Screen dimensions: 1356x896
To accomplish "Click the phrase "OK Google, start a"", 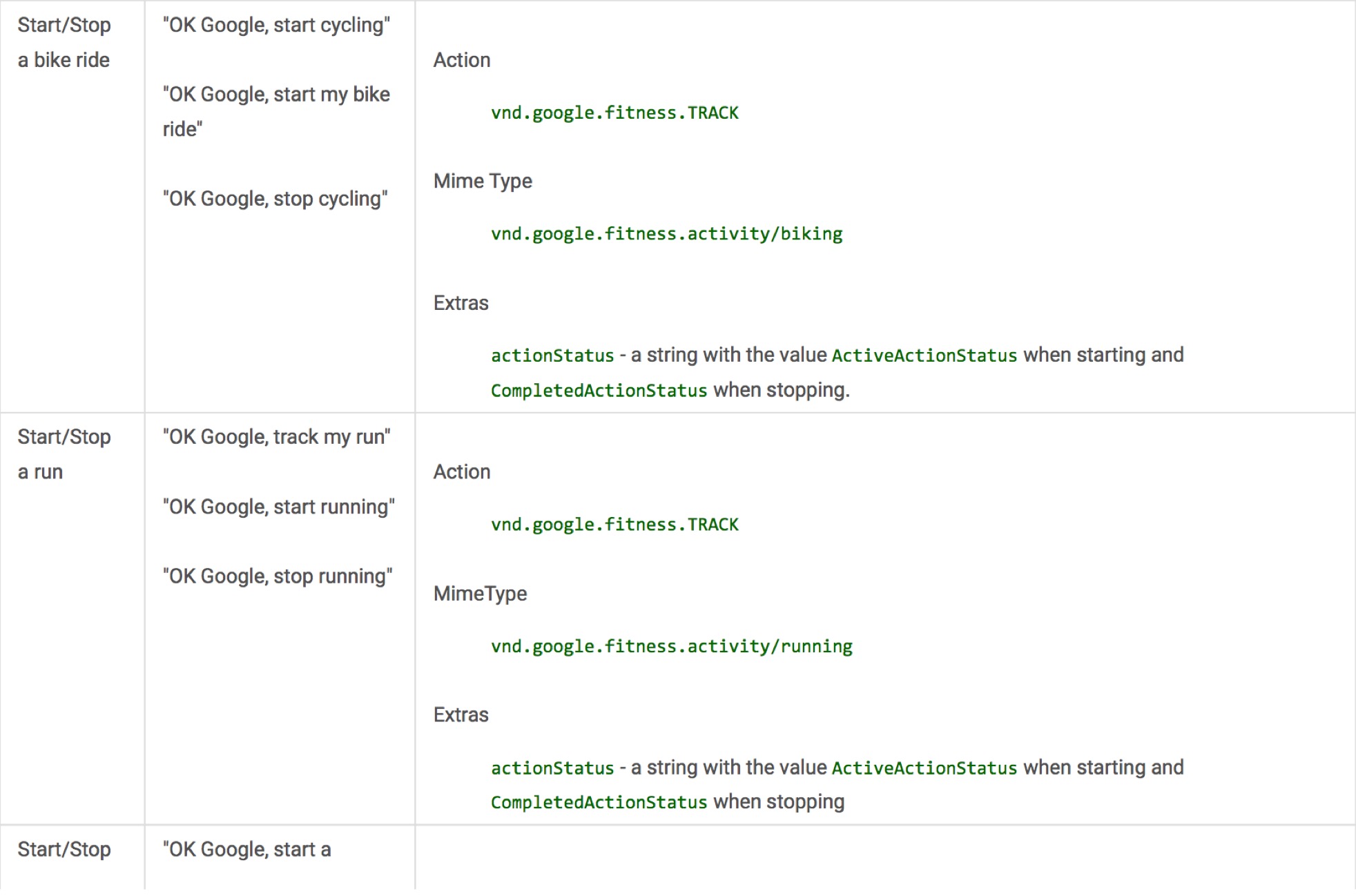I will click(x=246, y=850).
